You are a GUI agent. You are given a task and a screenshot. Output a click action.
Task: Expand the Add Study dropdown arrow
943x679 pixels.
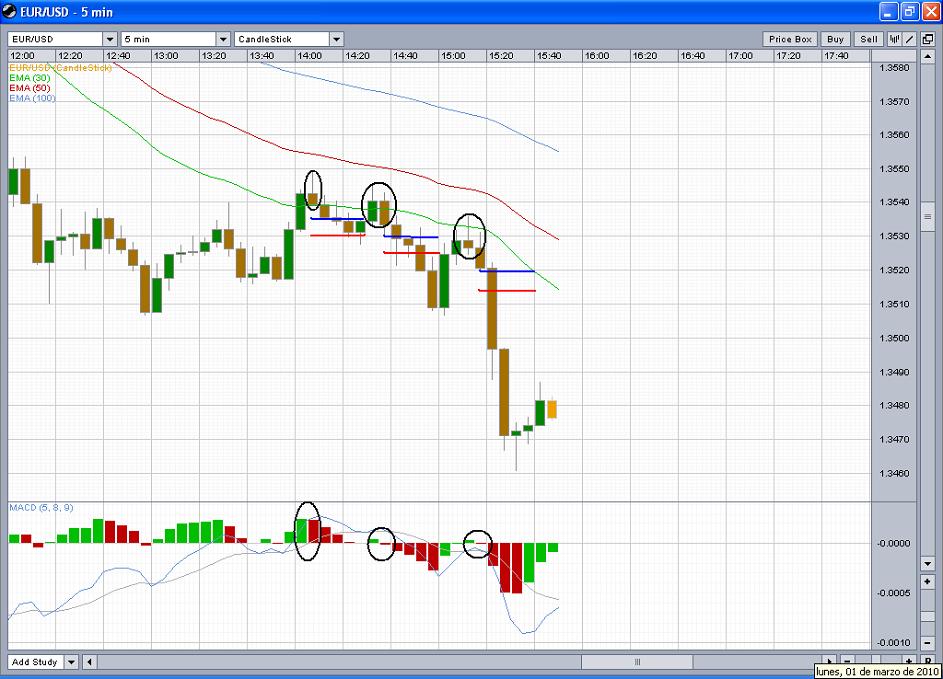(x=71, y=662)
